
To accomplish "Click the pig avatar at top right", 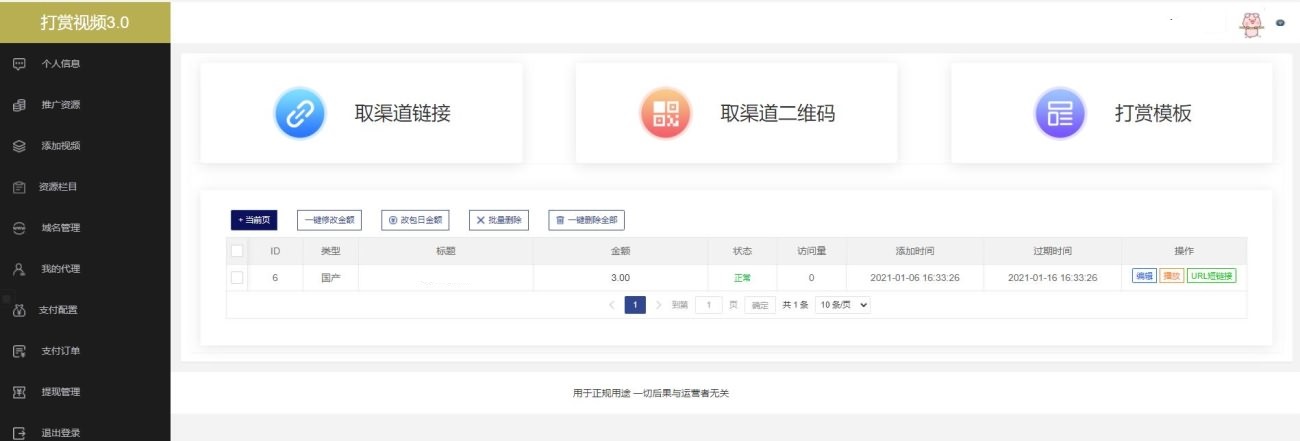I will tap(1252, 24).
